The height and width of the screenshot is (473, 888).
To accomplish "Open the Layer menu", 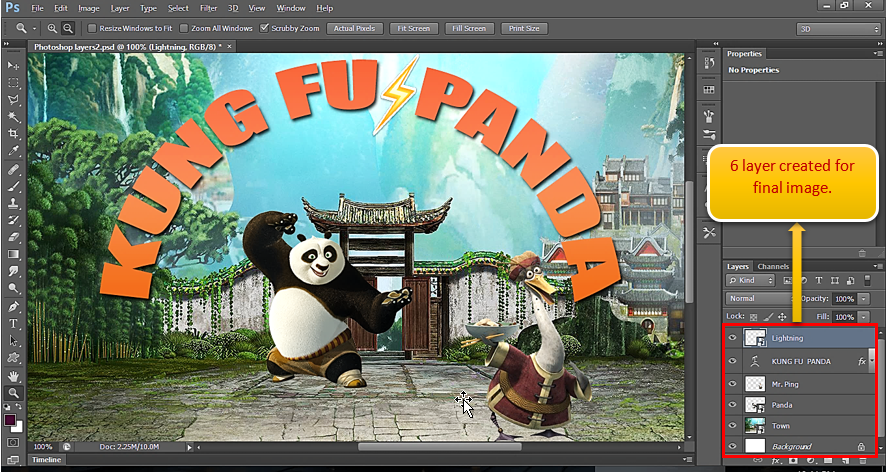I will coord(119,8).
